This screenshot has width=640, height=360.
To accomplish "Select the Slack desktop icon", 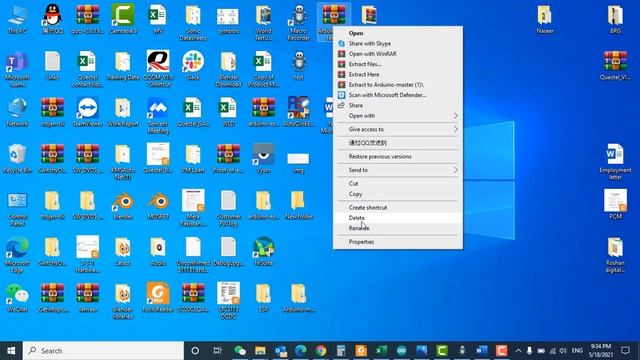I will (x=193, y=65).
